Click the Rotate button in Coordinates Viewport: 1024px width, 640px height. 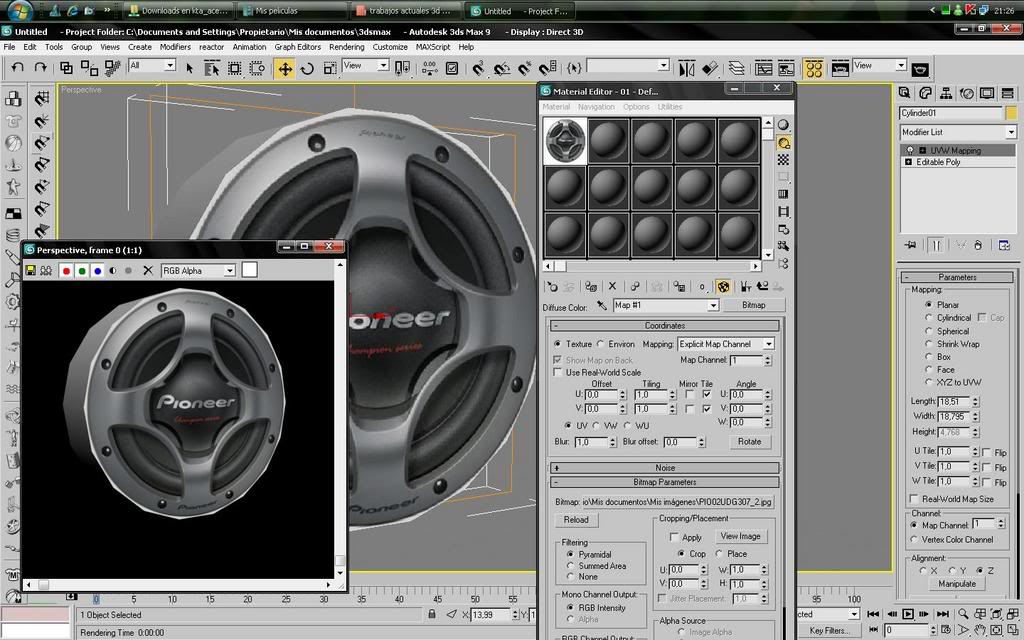pyautogui.click(x=750, y=441)
